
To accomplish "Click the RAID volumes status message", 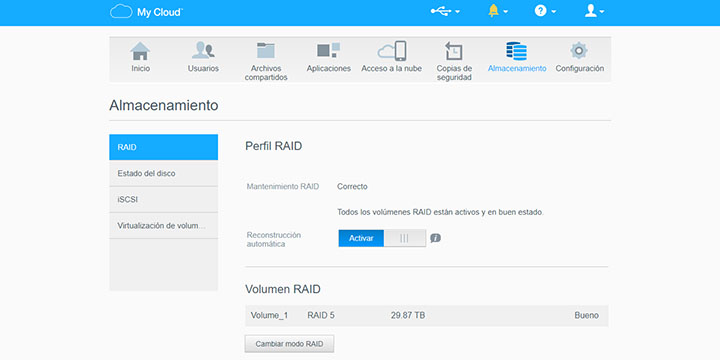I will [440, 213].
